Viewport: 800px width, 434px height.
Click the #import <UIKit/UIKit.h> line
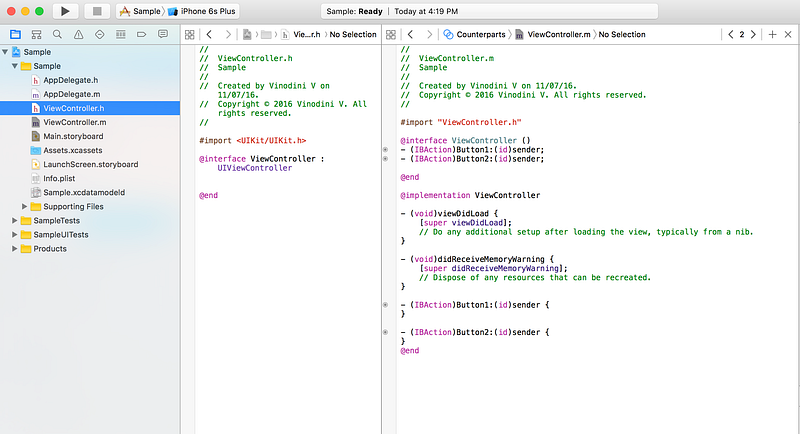pos(253,141)
